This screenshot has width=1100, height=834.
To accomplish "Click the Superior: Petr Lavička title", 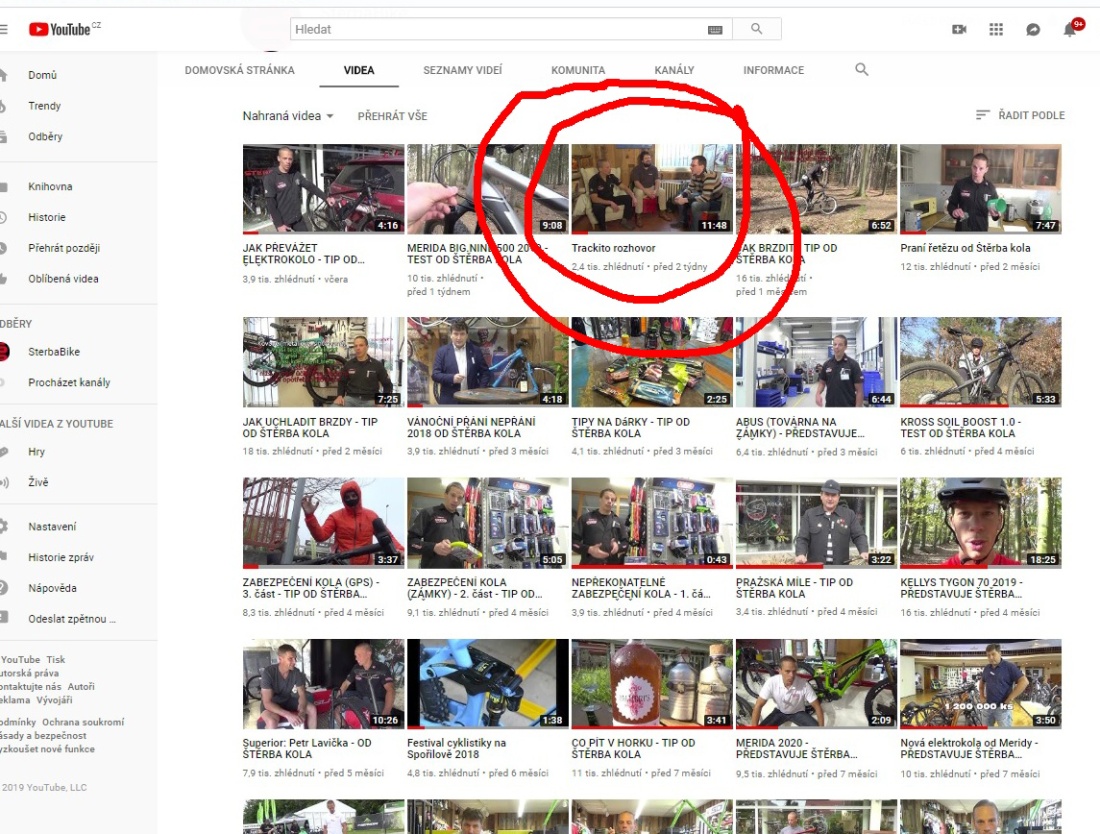I will point(307,748).
